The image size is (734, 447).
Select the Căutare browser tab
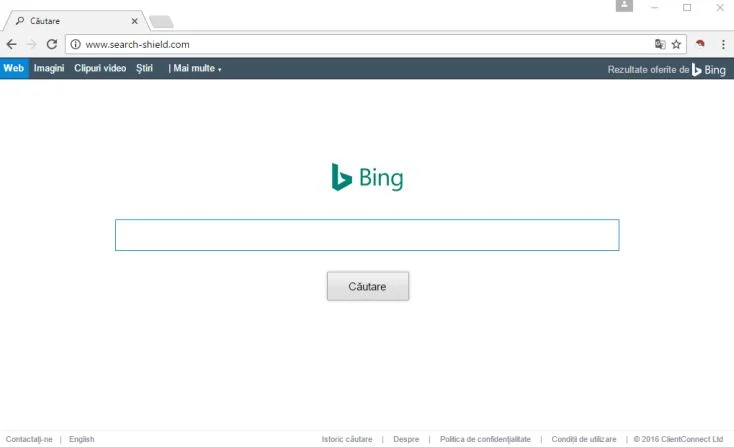tap(75, 21)
